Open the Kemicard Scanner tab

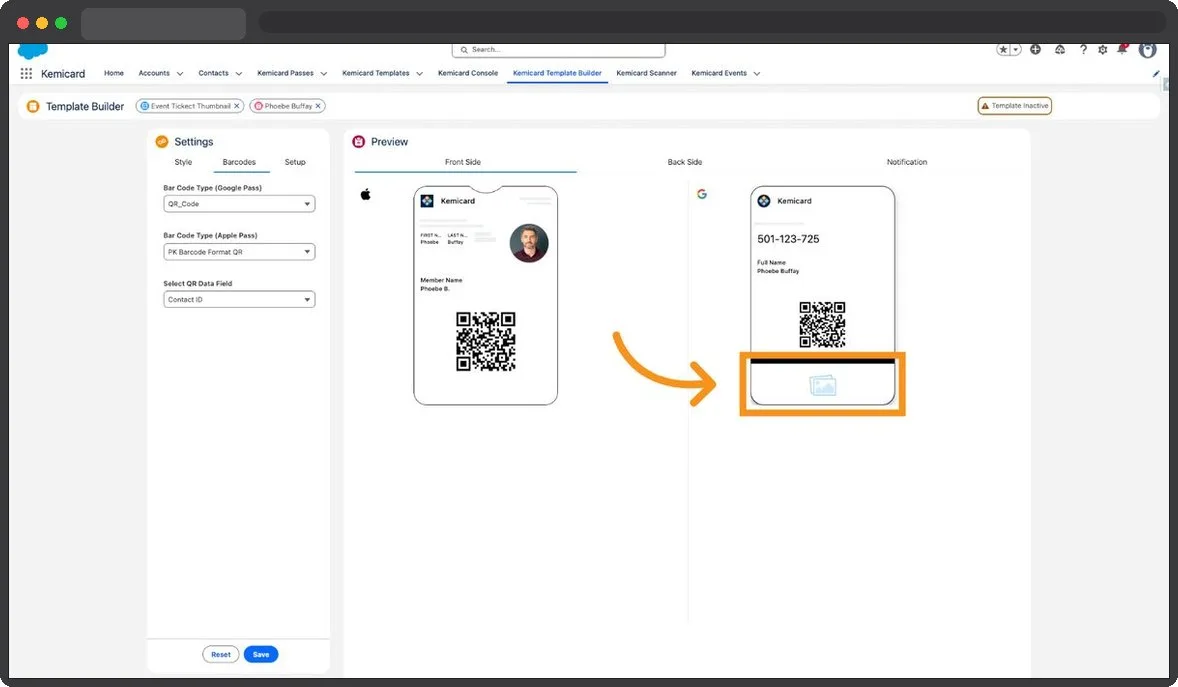pyautogui.click(x=646, y=73)
